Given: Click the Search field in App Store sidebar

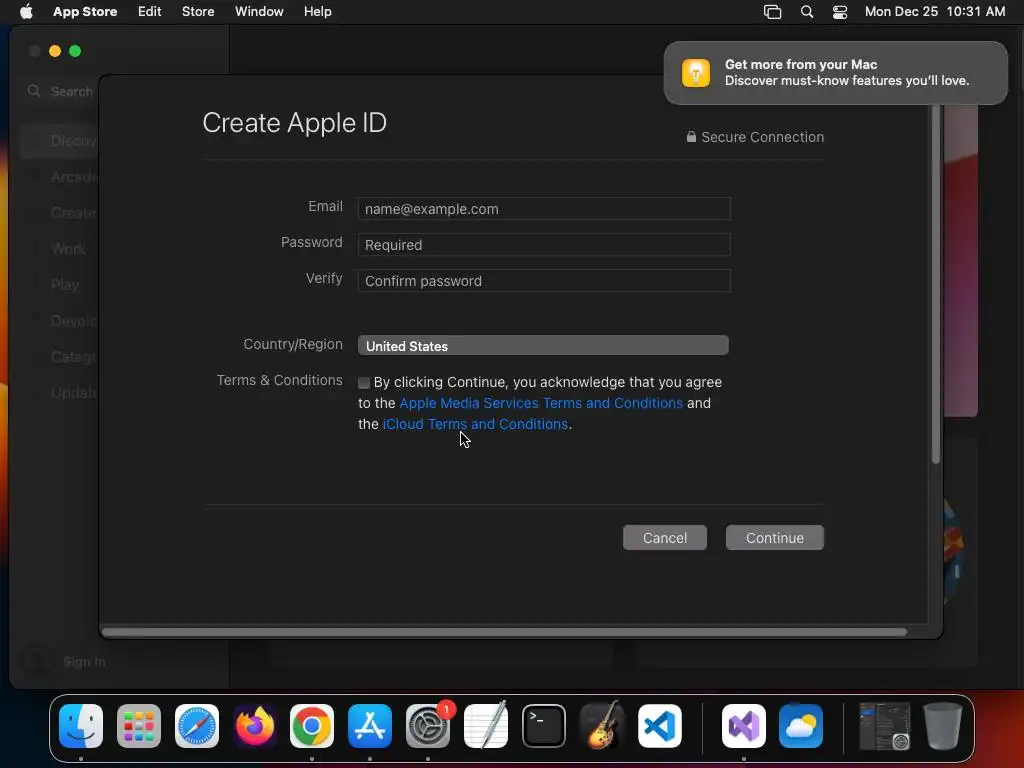Looking at the screenshot, I should pos(61,91).
